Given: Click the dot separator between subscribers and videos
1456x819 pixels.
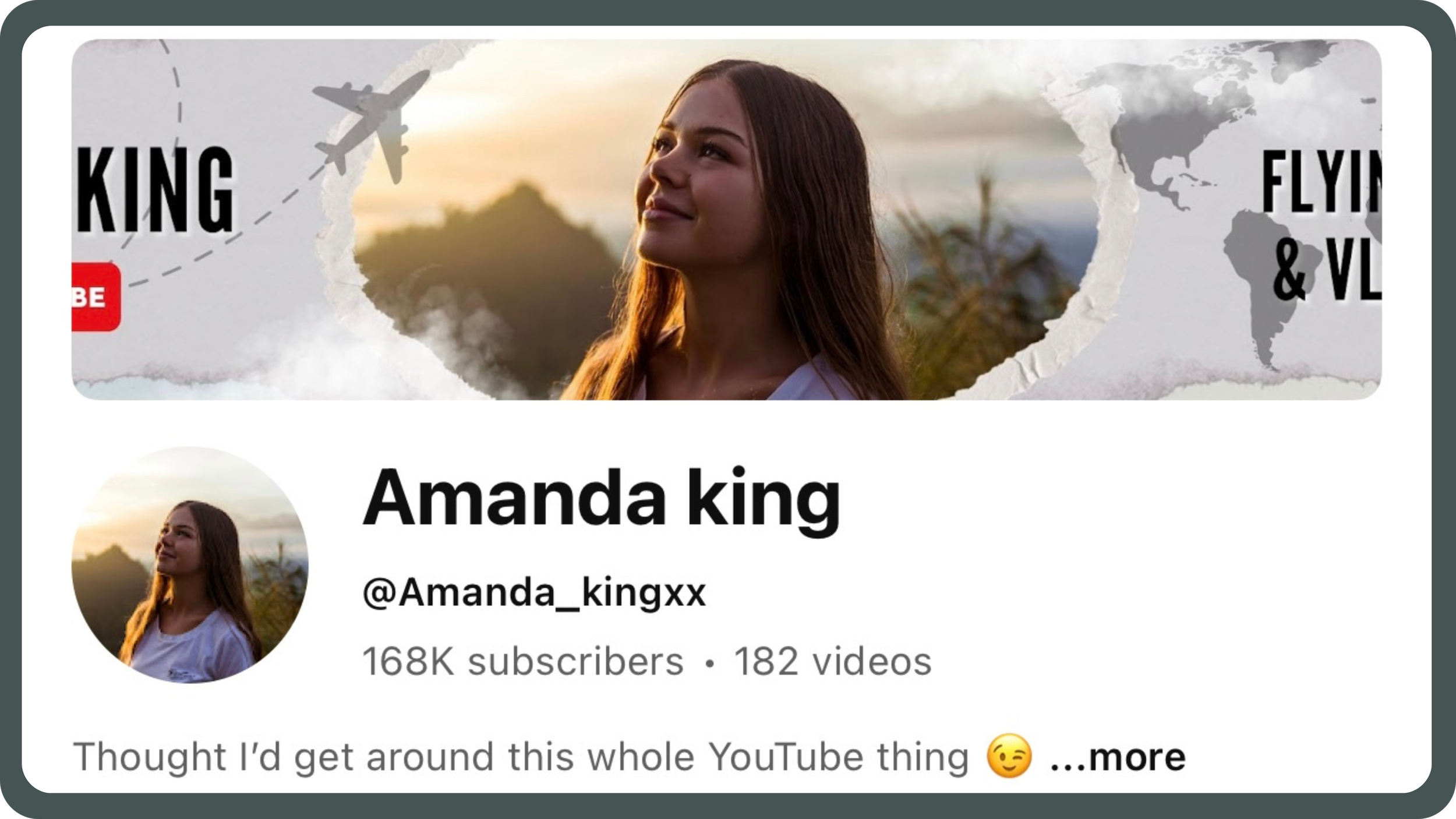Looking at the screenshot, I should (709, 663).
